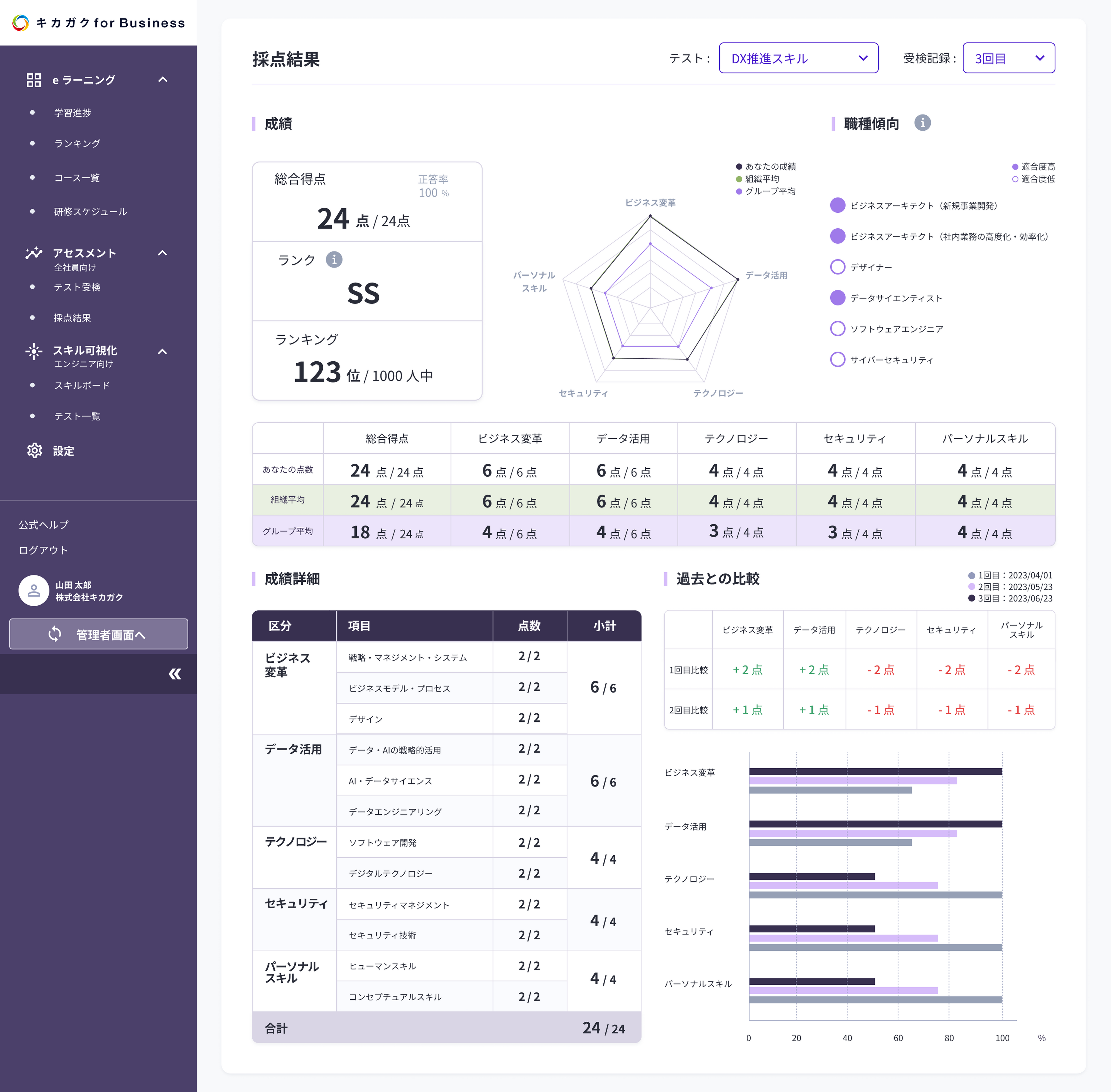Click the 職種傾向 info icon
1111x1092 pixels.
click(922, 123)
